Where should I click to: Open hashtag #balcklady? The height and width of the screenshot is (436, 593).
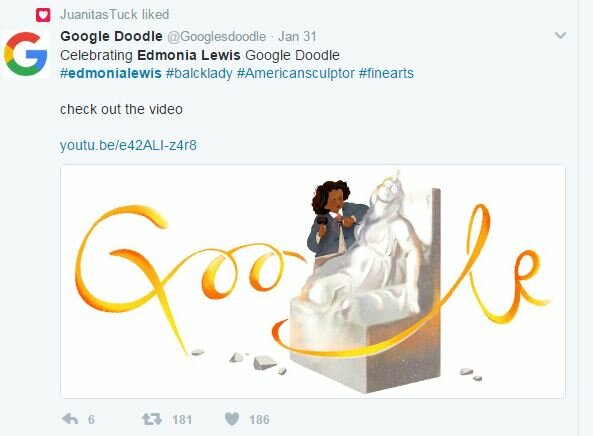(x=199, y=73)
